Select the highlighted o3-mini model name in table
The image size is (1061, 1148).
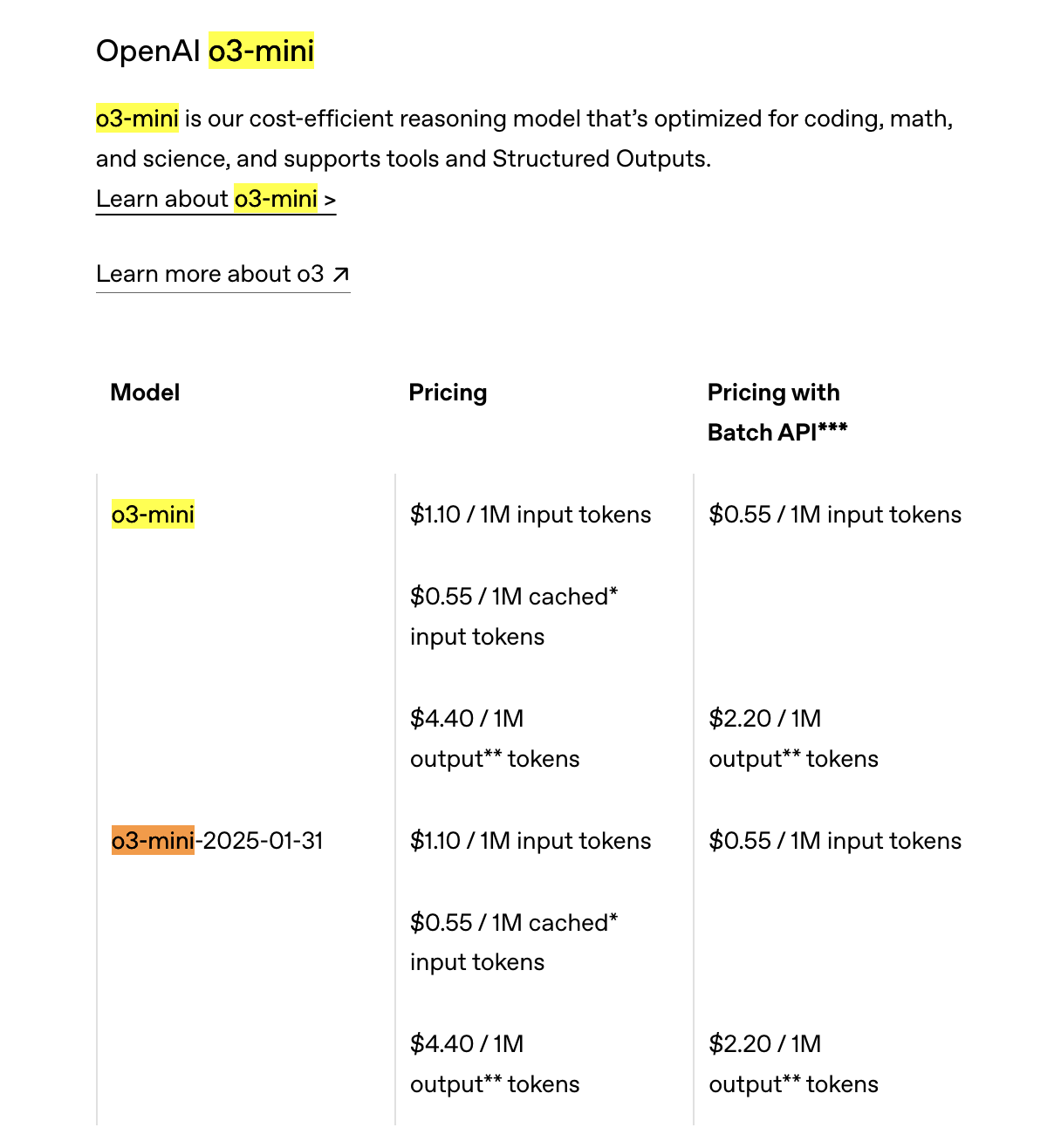(153, 515)
